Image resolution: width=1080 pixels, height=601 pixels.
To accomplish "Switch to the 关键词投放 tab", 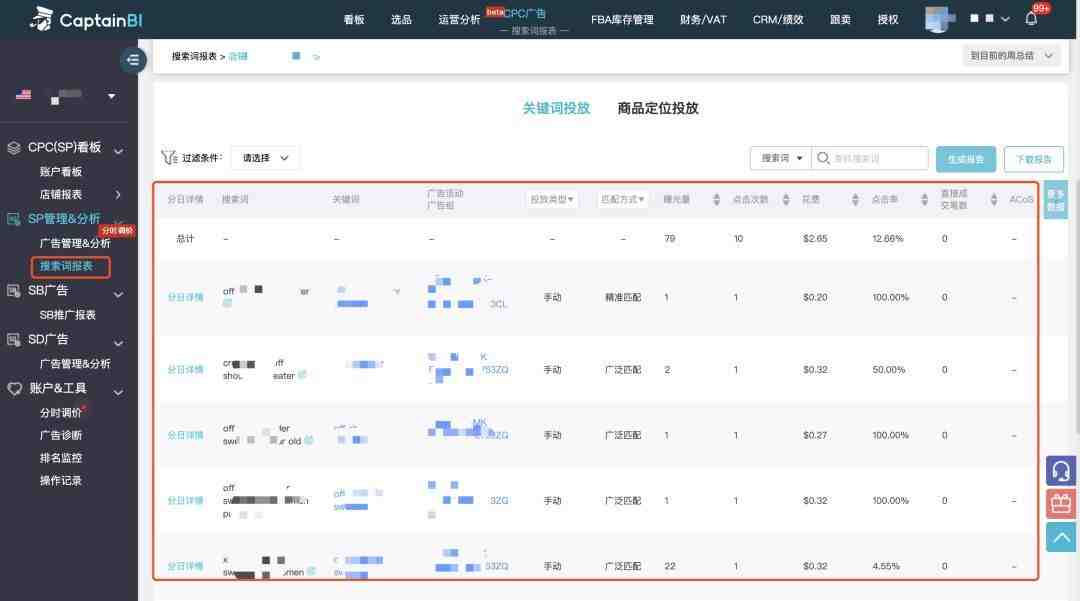I will (556, 108).
